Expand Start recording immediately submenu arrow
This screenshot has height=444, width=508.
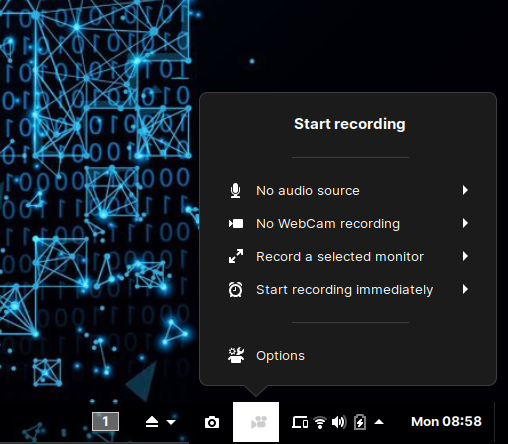(465, 289)
